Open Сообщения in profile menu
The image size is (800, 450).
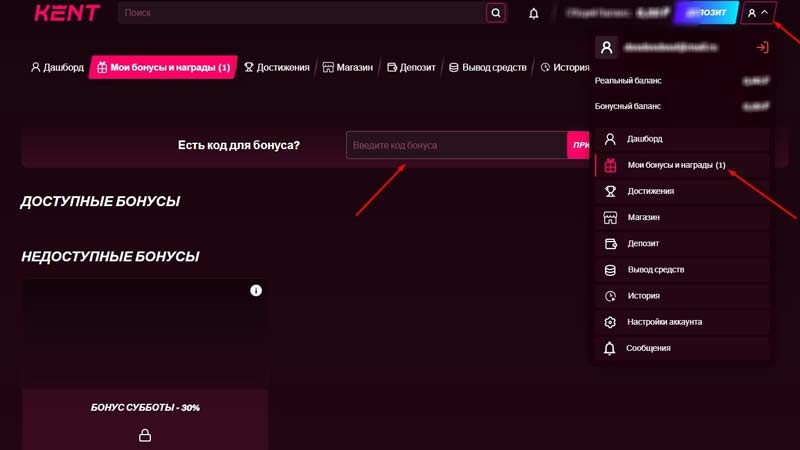coord(648,348)
